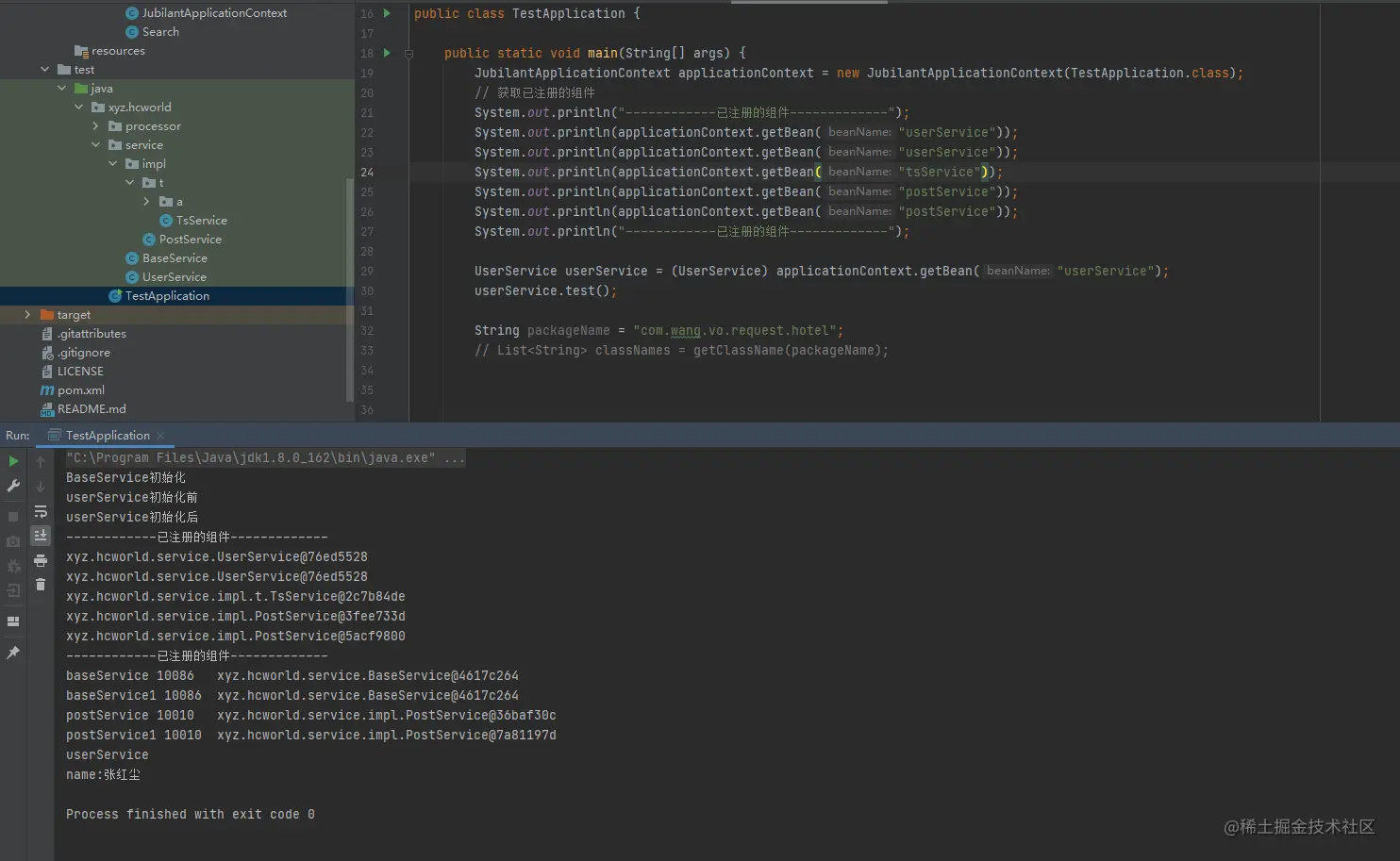Collapse the xyz.hcworld package

(78, 108)
